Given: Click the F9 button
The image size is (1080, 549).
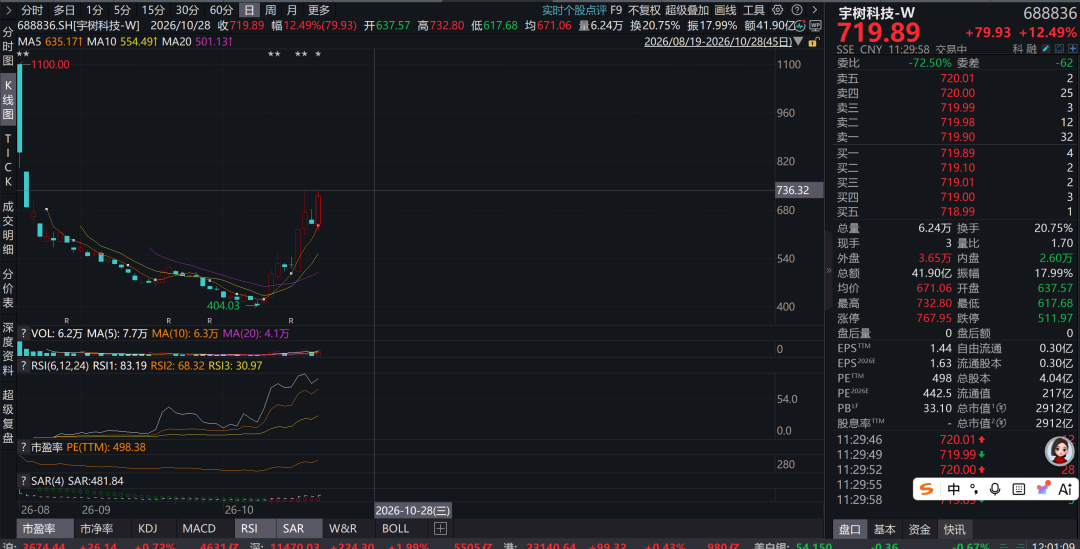Looking at the screenshot, I should click(x=616, y=10).
